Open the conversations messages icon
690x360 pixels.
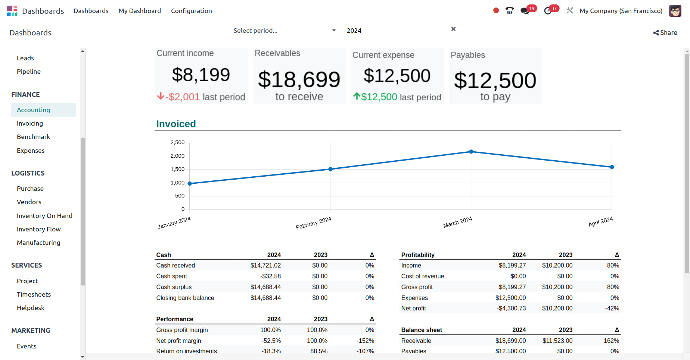point(525,11)
